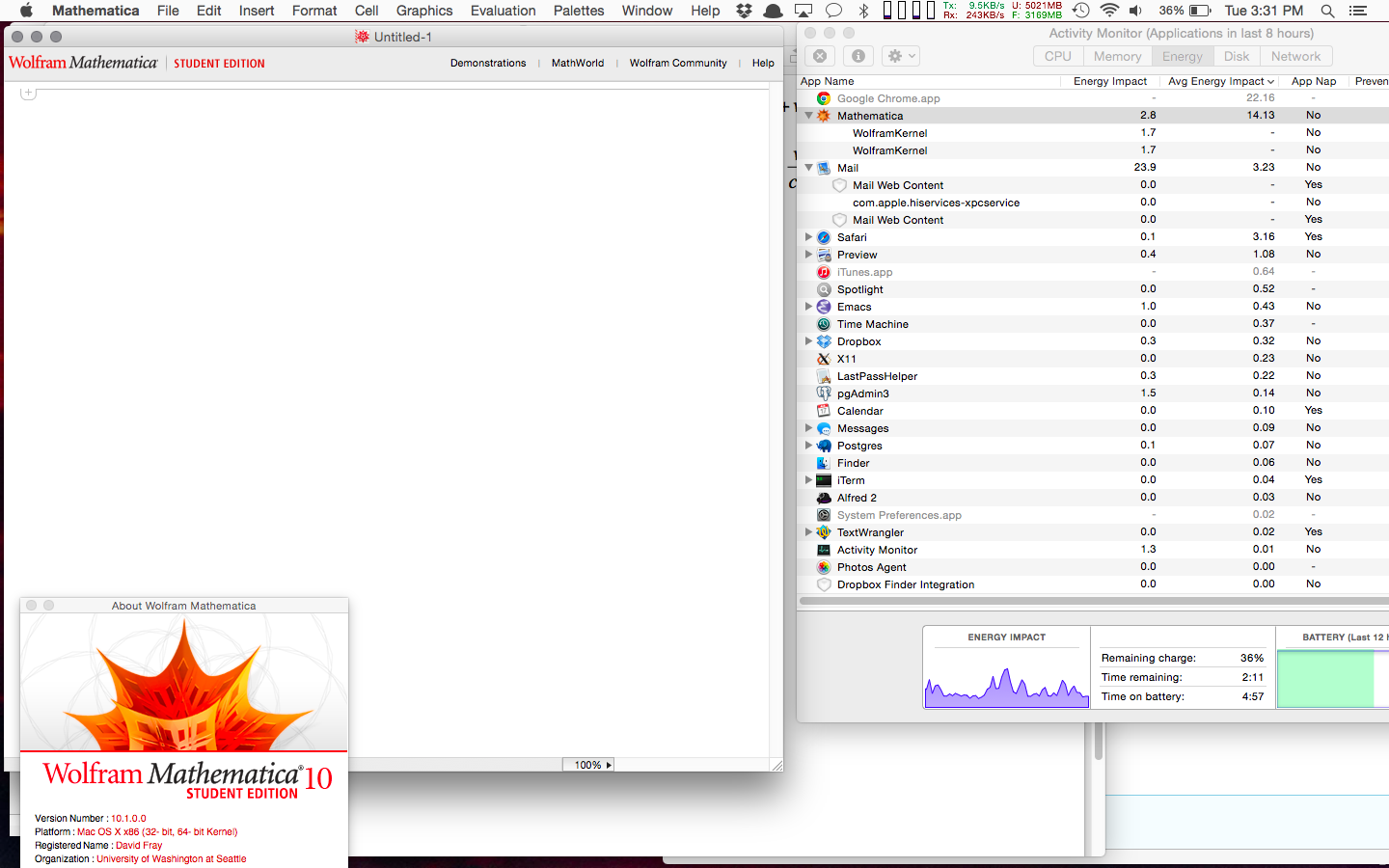Click the Alfred 2 hat icon in the list
The image size is (1389, 868).
824,498
